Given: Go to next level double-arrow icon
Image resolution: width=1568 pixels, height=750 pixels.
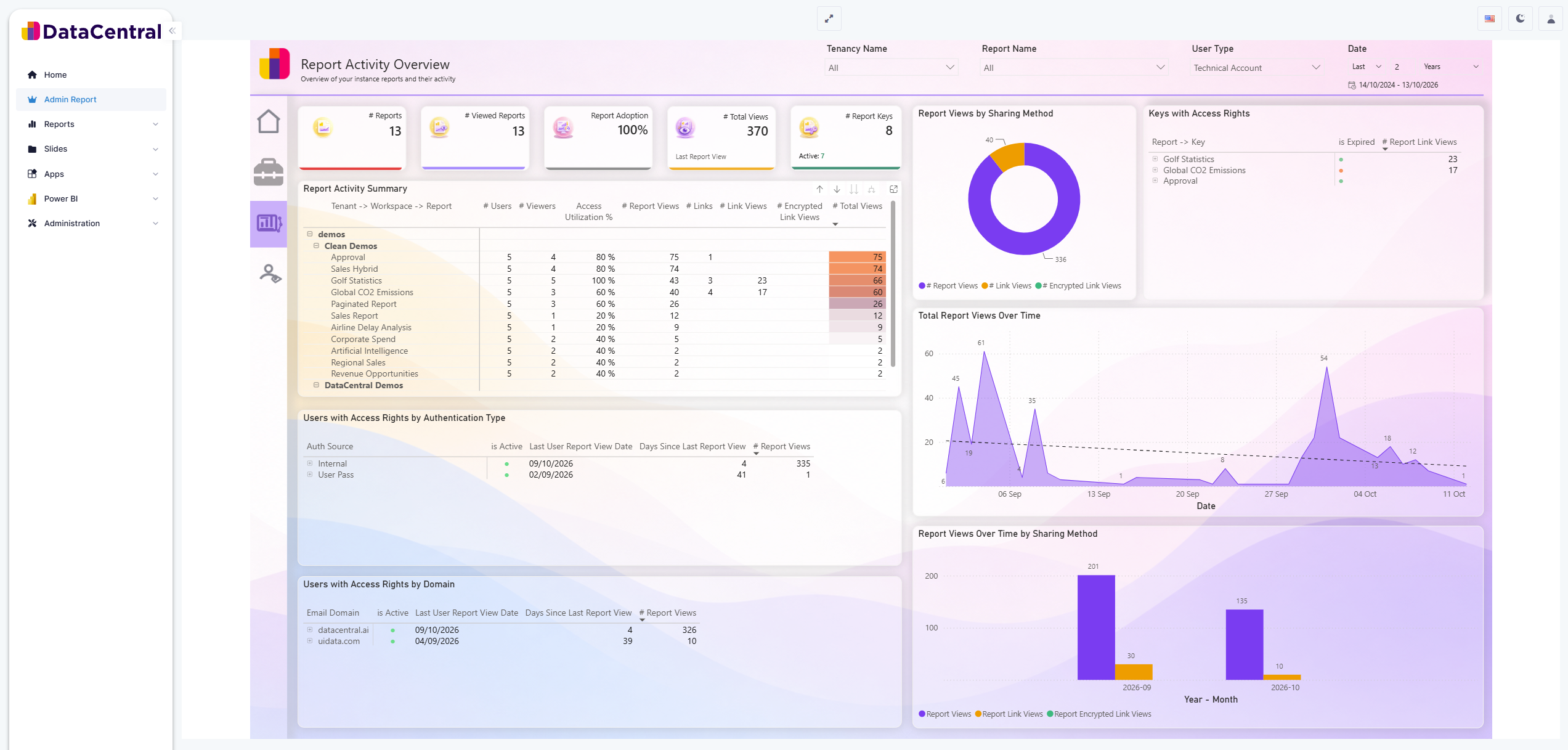Looking at the screenshot, I should pos(854,189).
